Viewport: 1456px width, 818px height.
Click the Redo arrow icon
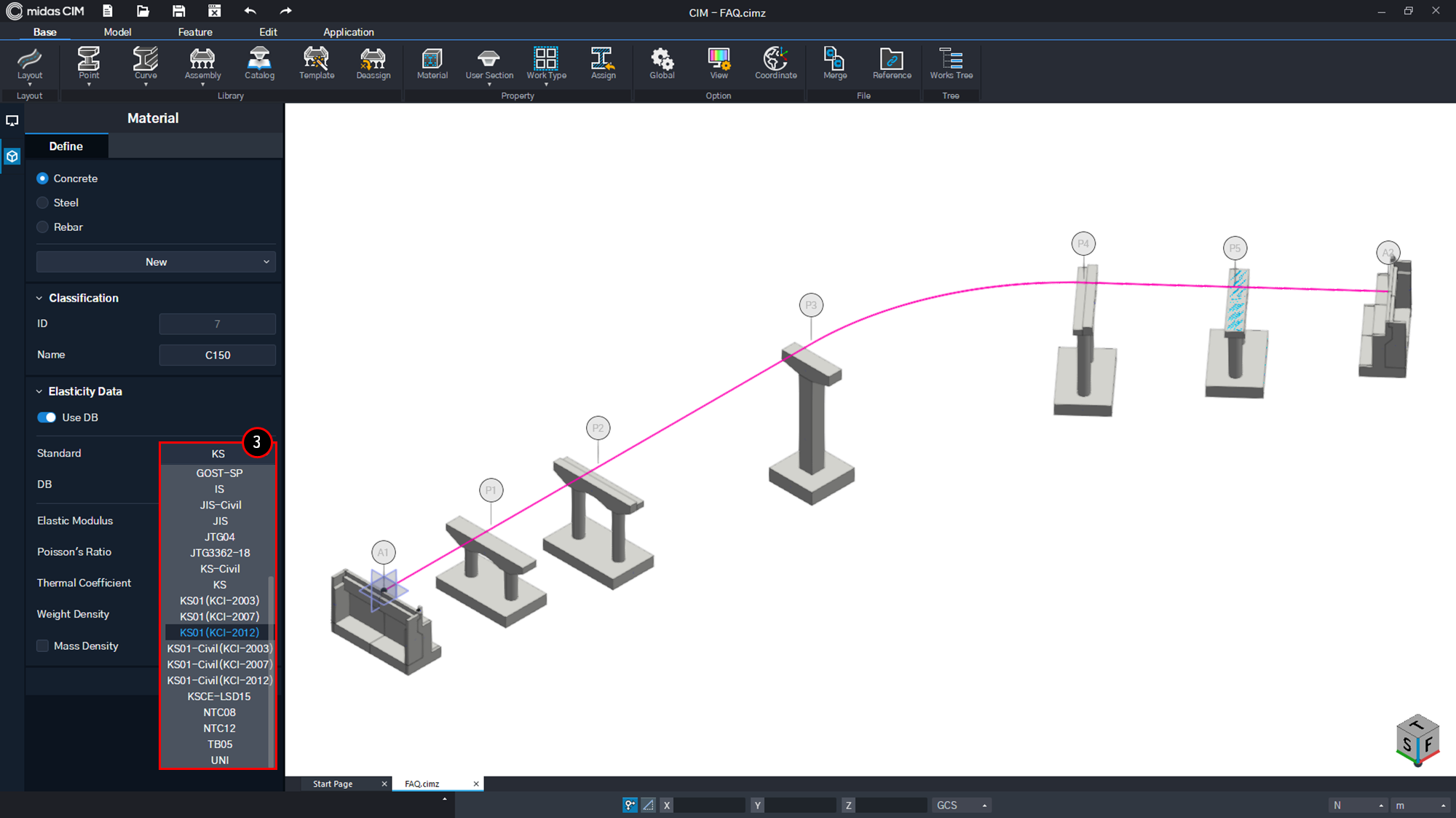285,11
